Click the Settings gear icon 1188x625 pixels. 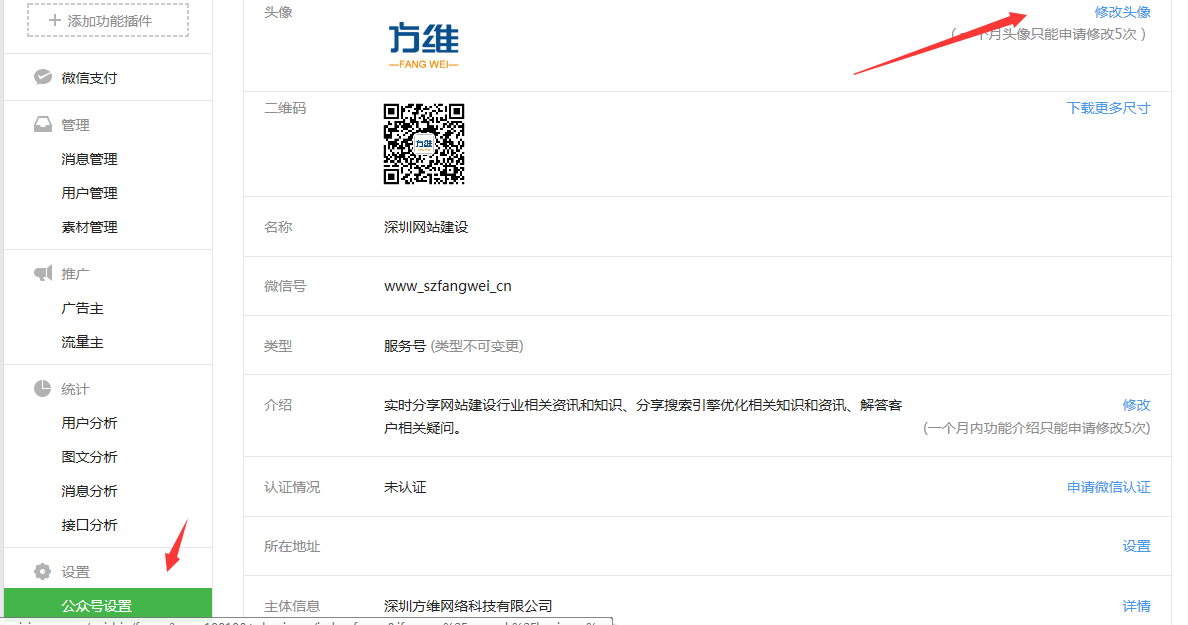[x=42, y=572]
